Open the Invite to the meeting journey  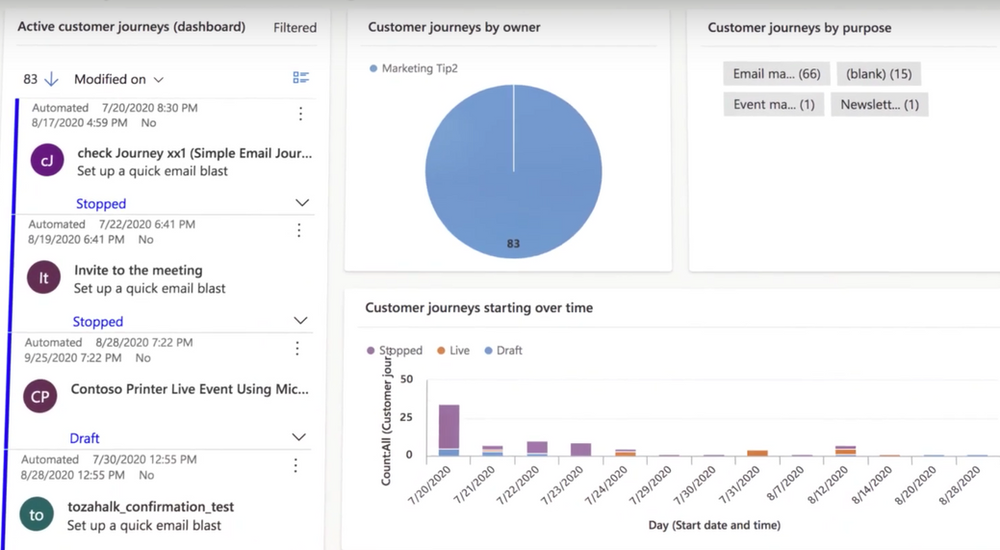138,270
